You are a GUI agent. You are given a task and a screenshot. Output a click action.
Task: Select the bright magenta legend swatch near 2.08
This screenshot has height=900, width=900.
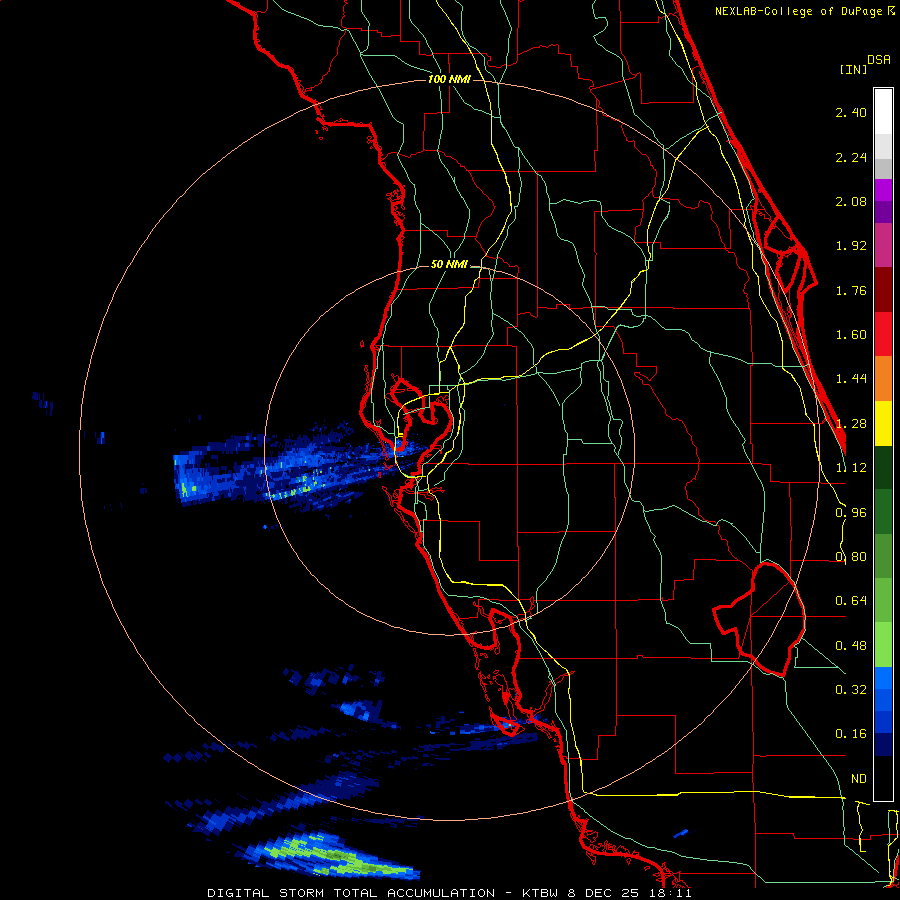click(x=883, y=190)
